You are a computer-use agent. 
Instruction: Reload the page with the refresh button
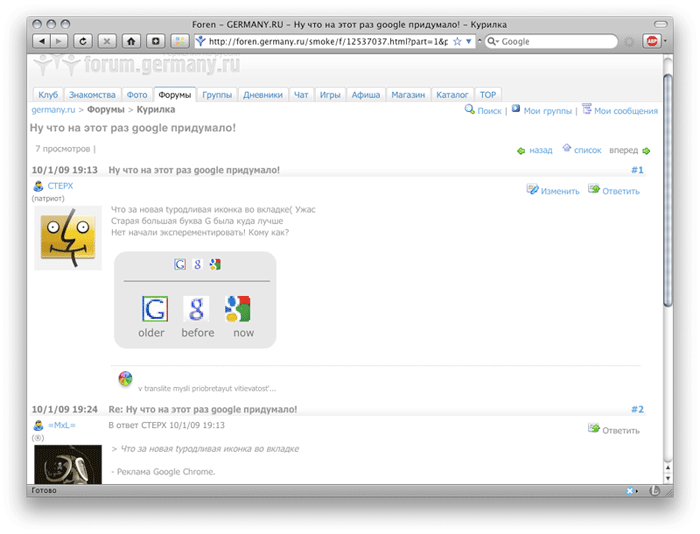click(82, 41)
